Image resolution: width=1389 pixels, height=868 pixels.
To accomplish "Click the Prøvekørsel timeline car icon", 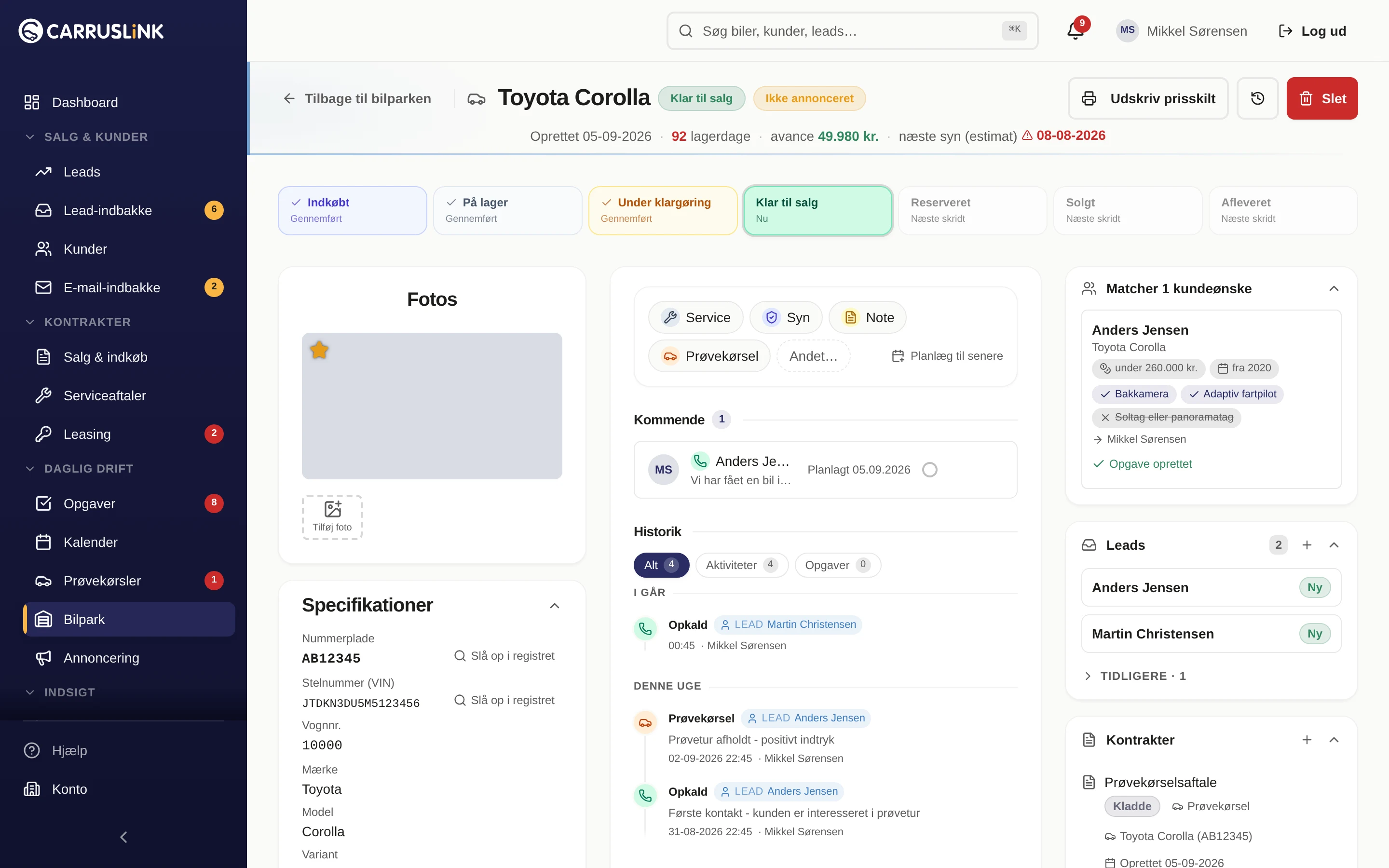I will (645, 722).
